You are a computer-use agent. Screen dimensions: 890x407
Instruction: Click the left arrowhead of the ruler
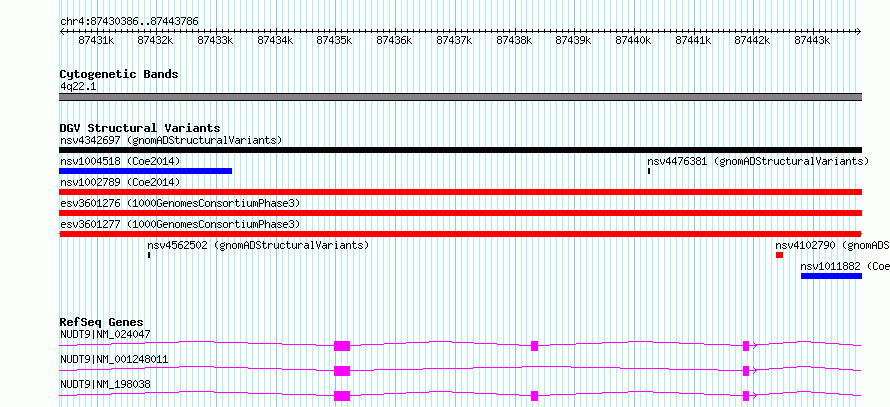[x=62, y=31]
